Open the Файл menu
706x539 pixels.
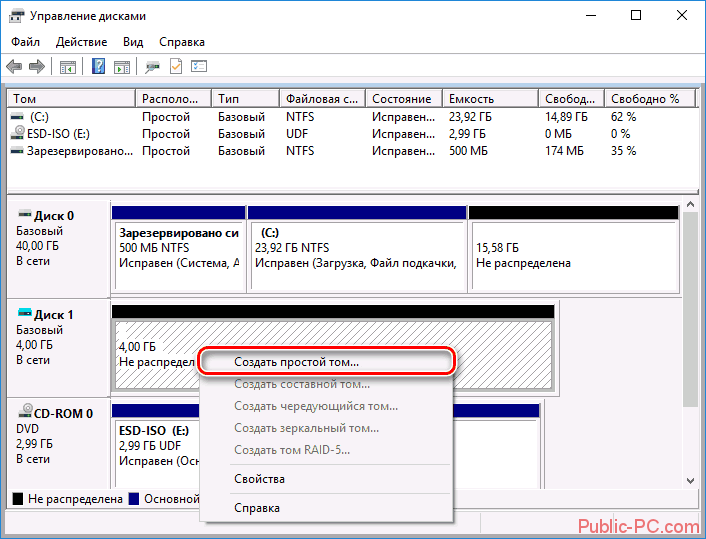25,42
